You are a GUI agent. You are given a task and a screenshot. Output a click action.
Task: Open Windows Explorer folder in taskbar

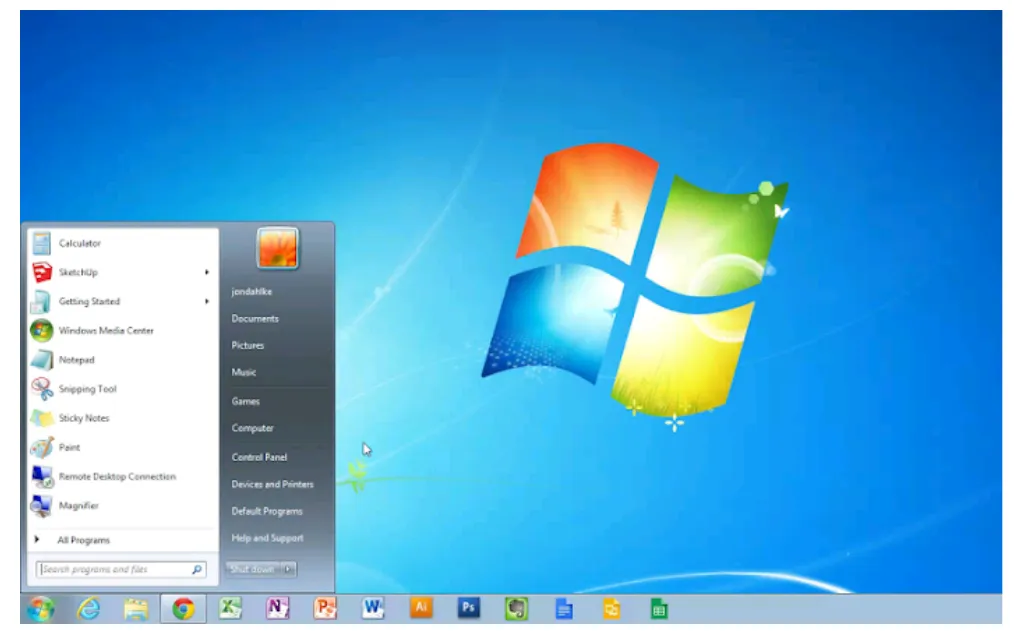136,608
